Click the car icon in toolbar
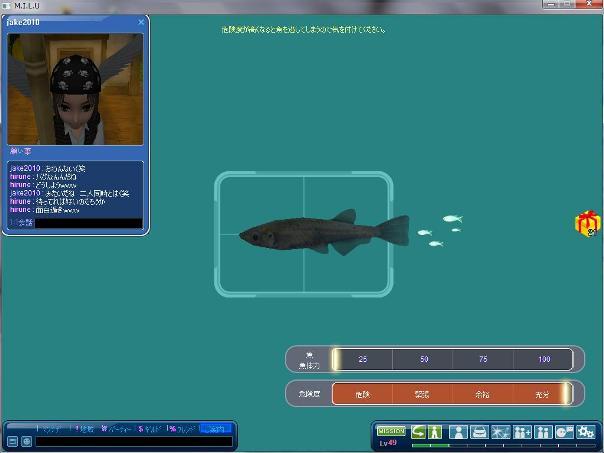This screenshot has height=453, width=604. point(479,432)
